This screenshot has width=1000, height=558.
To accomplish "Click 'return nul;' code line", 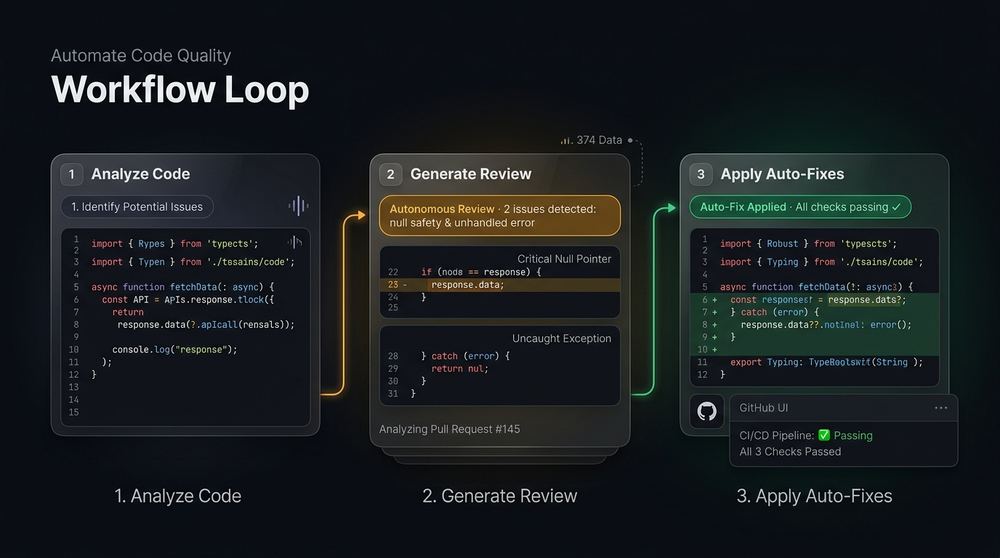I will [459, 369].
